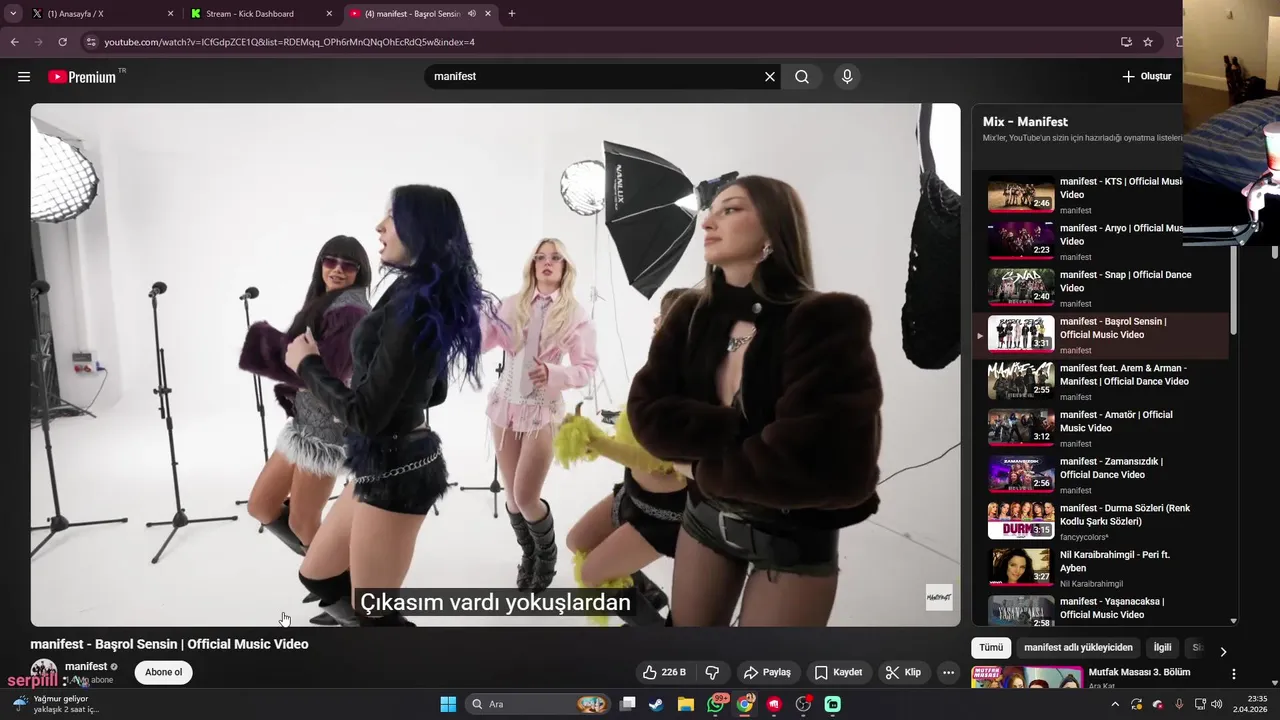This screenshot has width=1280, height=720.
Task: Like the video with thumbs up
Action: coord(664,672)
